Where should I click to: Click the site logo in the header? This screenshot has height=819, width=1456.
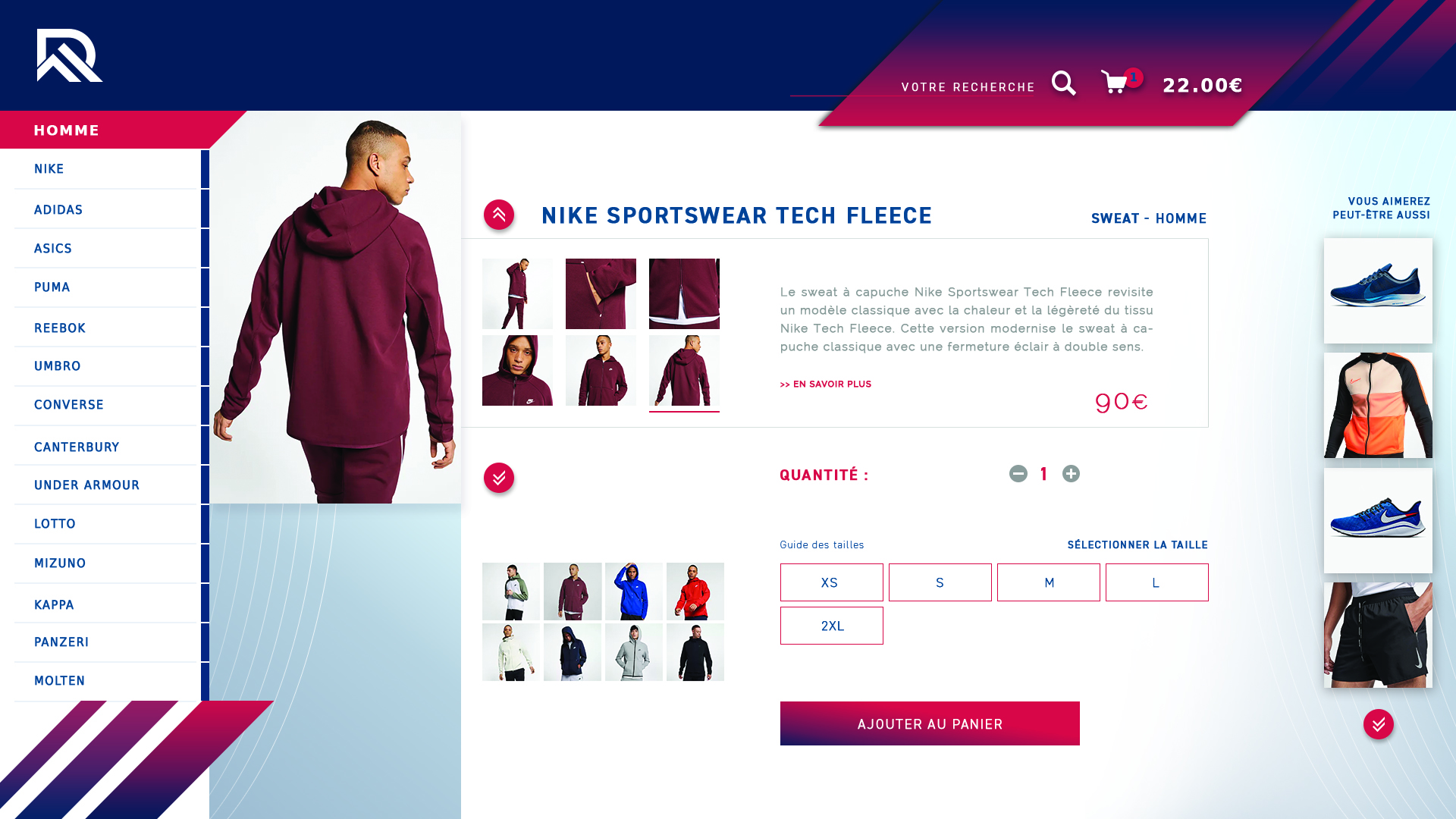tap(70, 55)
